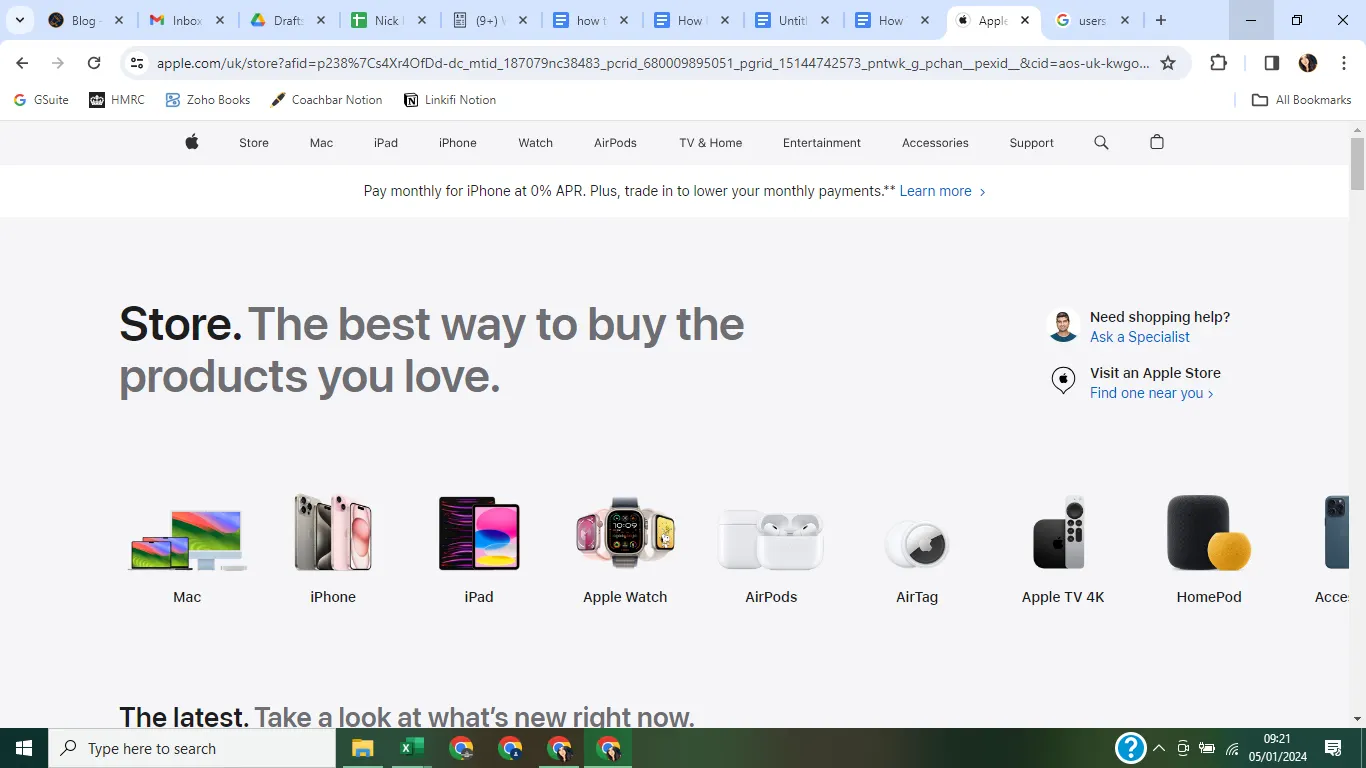Click the Ask a Specialist link
Screen dimensions: 1366x768
coord(1140,337)
